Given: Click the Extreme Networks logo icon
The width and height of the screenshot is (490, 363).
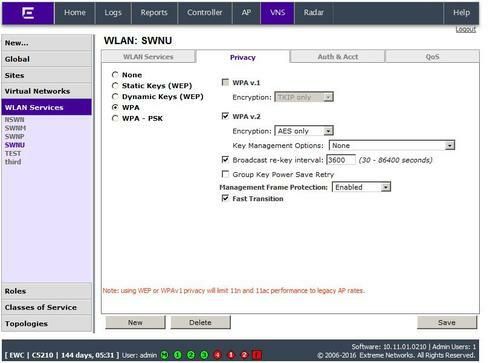Looking at the screenshot, I should pyautogui.click(x=28, y=13).
